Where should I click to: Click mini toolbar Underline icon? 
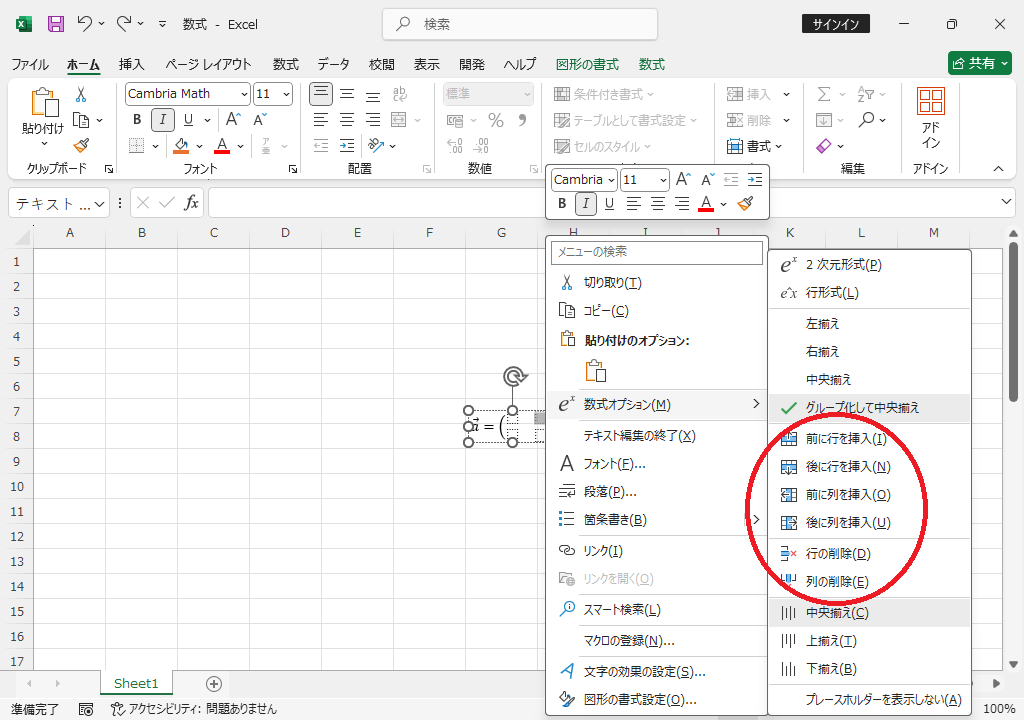click(609, 204)
